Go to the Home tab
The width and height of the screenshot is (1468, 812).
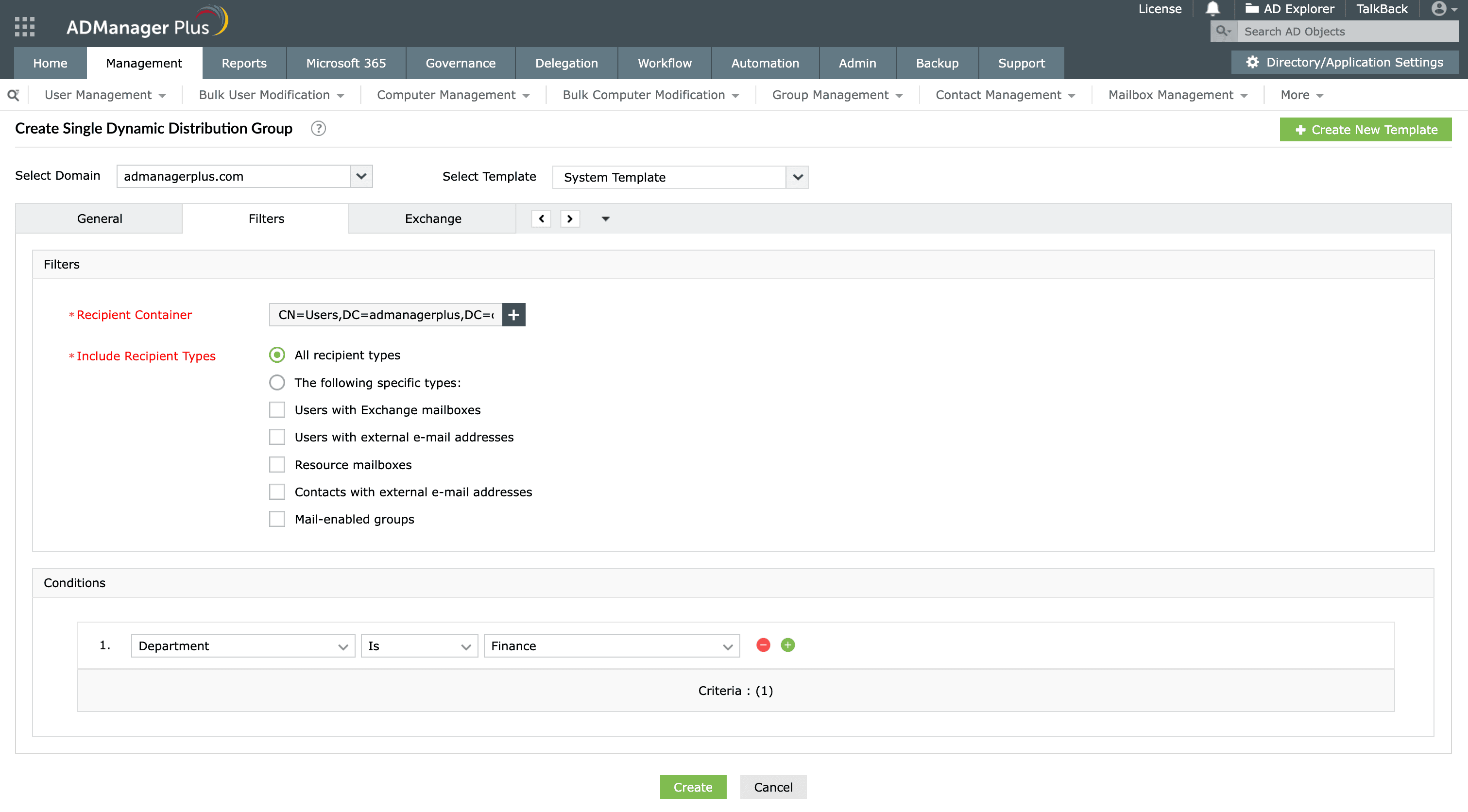coord(50,63)
